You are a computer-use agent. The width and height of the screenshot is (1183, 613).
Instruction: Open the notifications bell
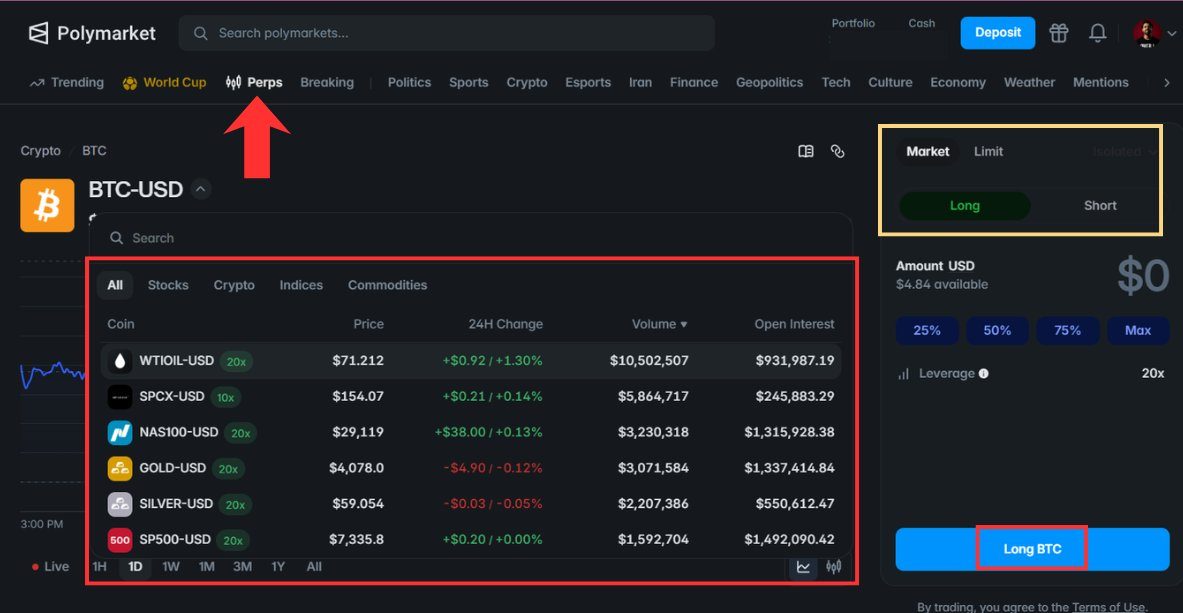pyautogui.click(x=1098, y=33)
